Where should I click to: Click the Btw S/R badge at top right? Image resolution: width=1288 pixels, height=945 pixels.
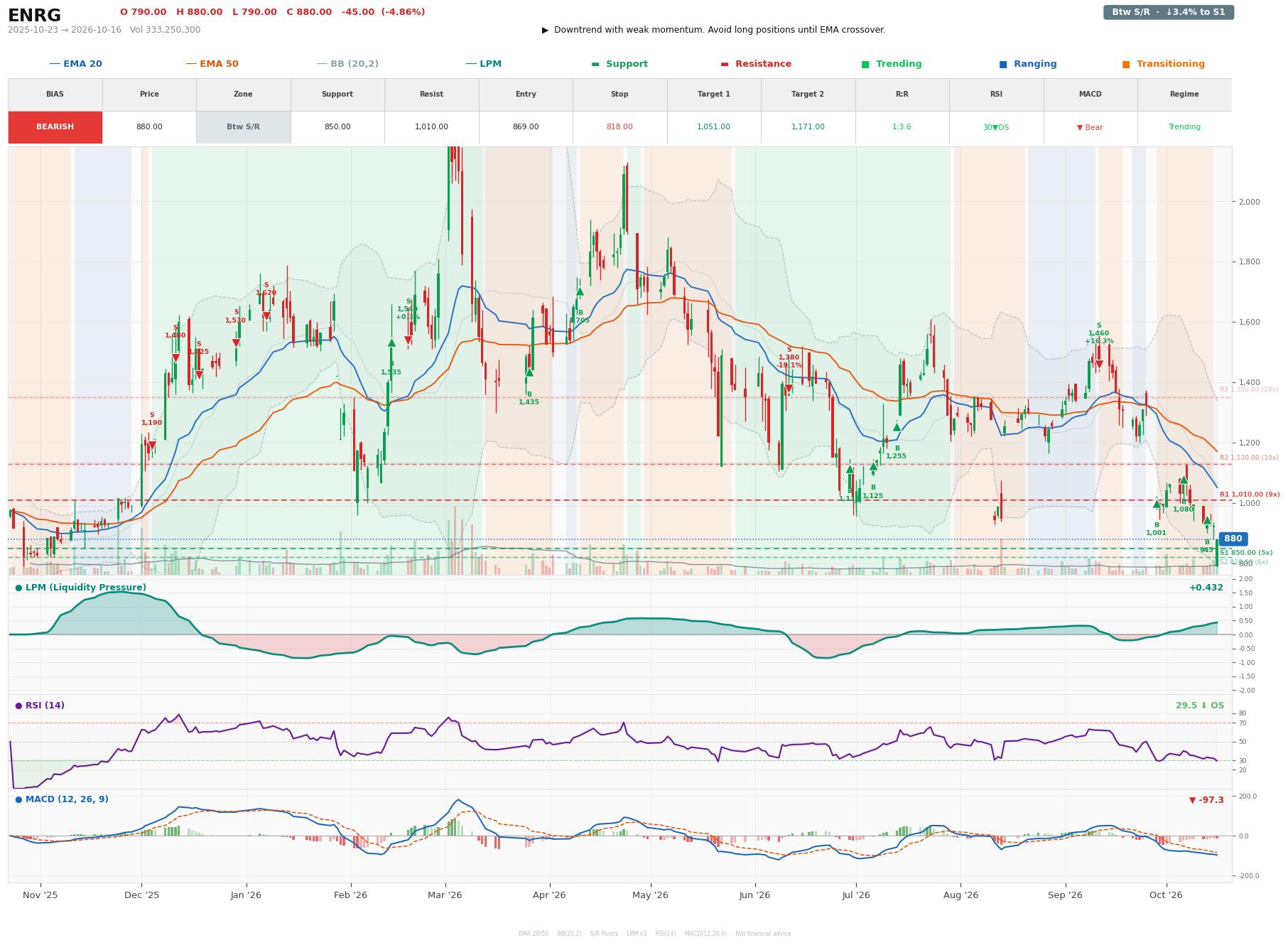click(1168, 12)
